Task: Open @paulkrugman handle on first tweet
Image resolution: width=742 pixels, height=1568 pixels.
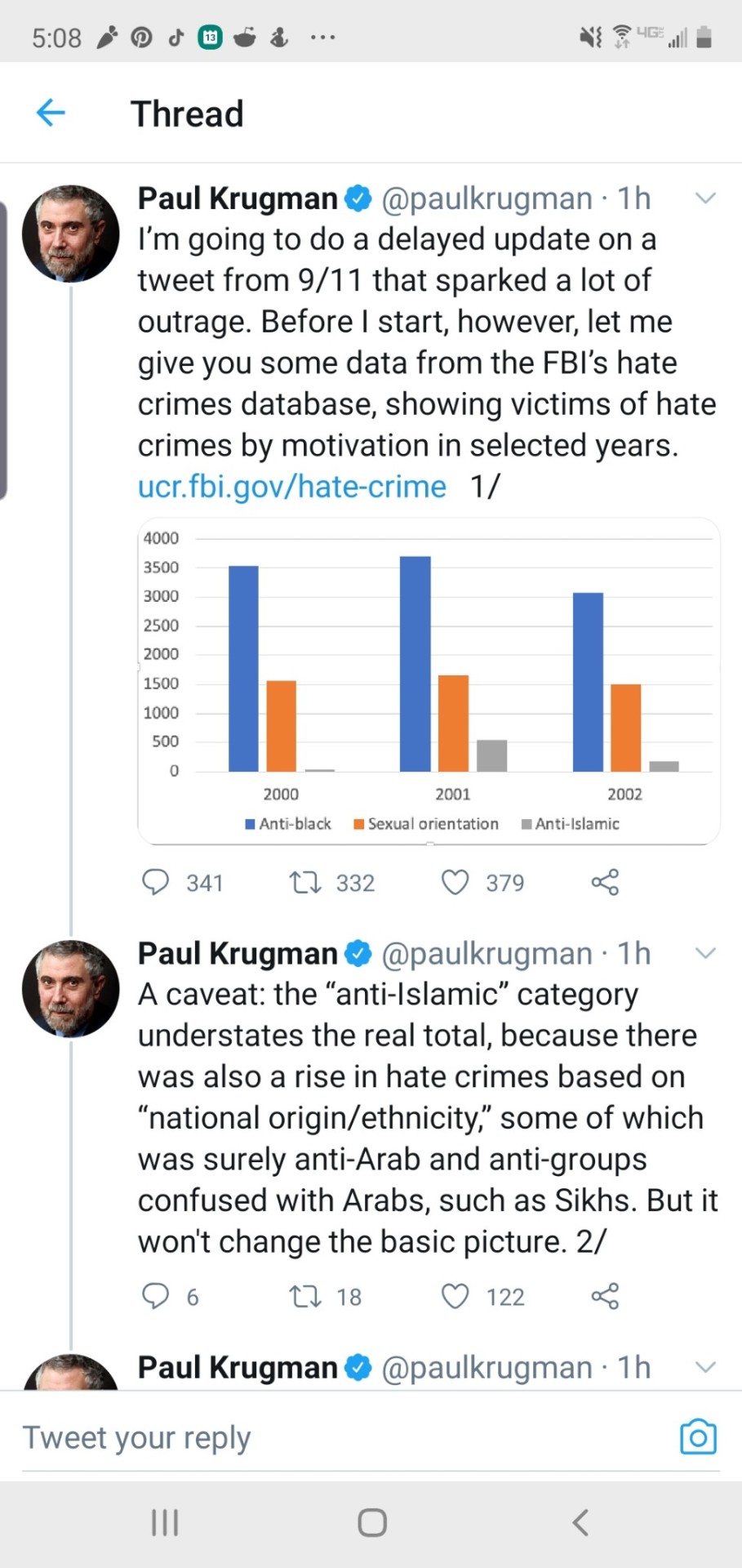Action: click(487, 198)
